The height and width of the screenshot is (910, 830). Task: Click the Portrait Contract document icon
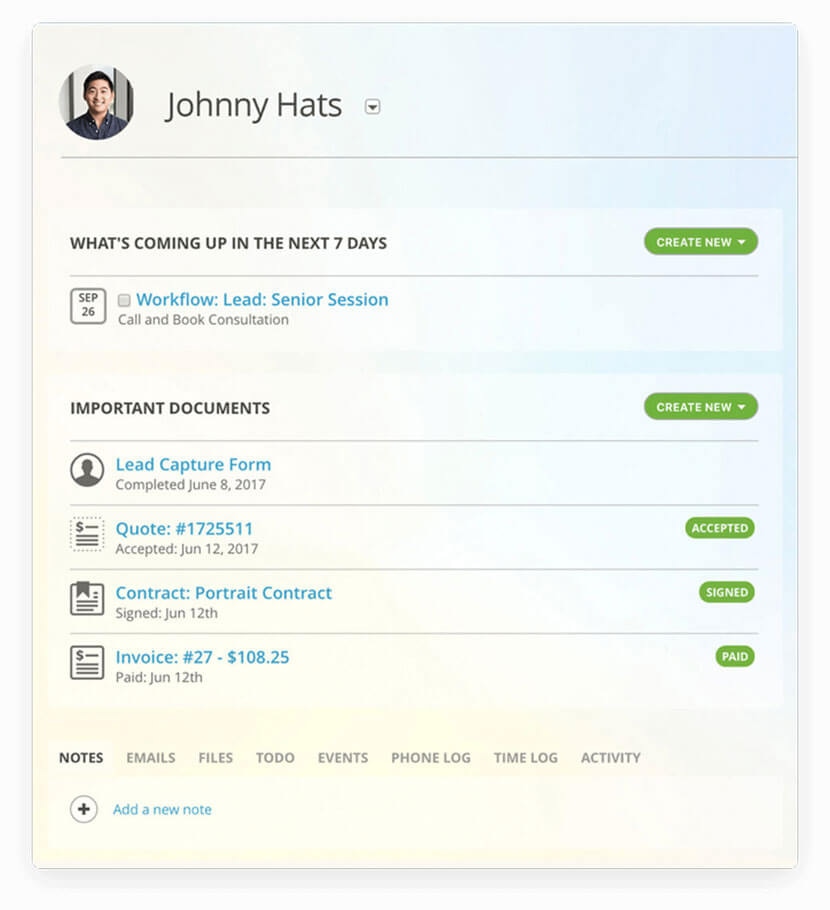tap(87, 598)
